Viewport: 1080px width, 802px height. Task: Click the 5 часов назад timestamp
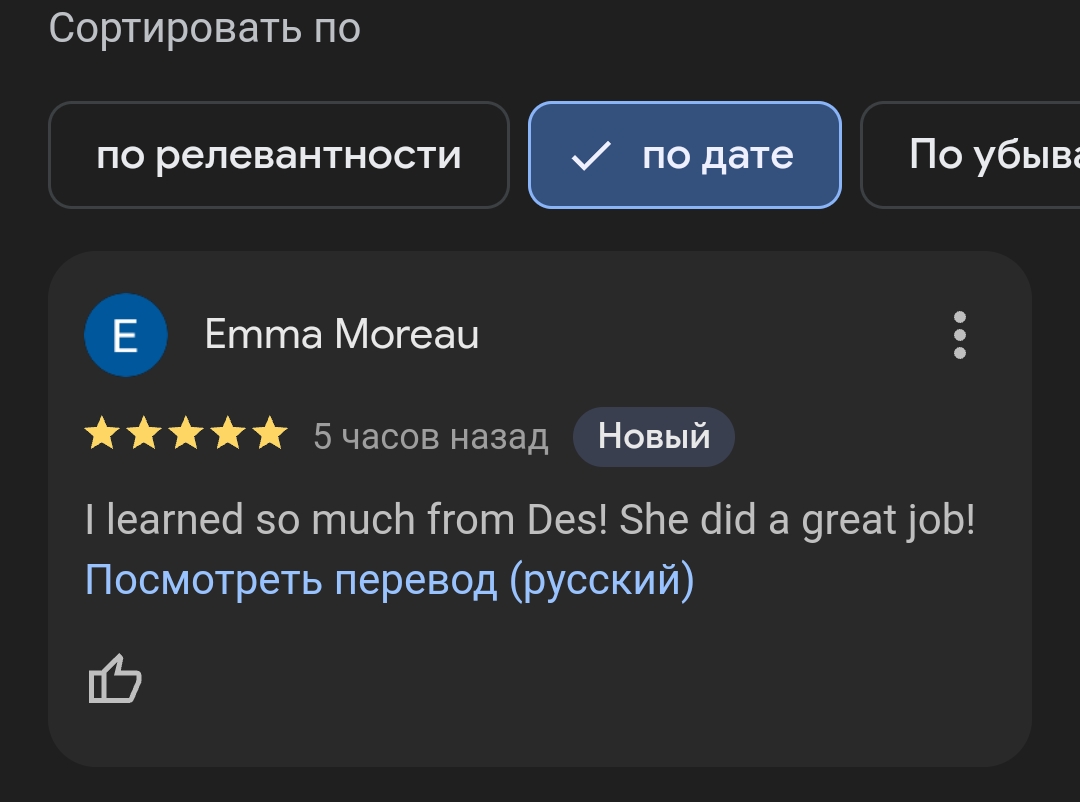[x=430, y=436]
